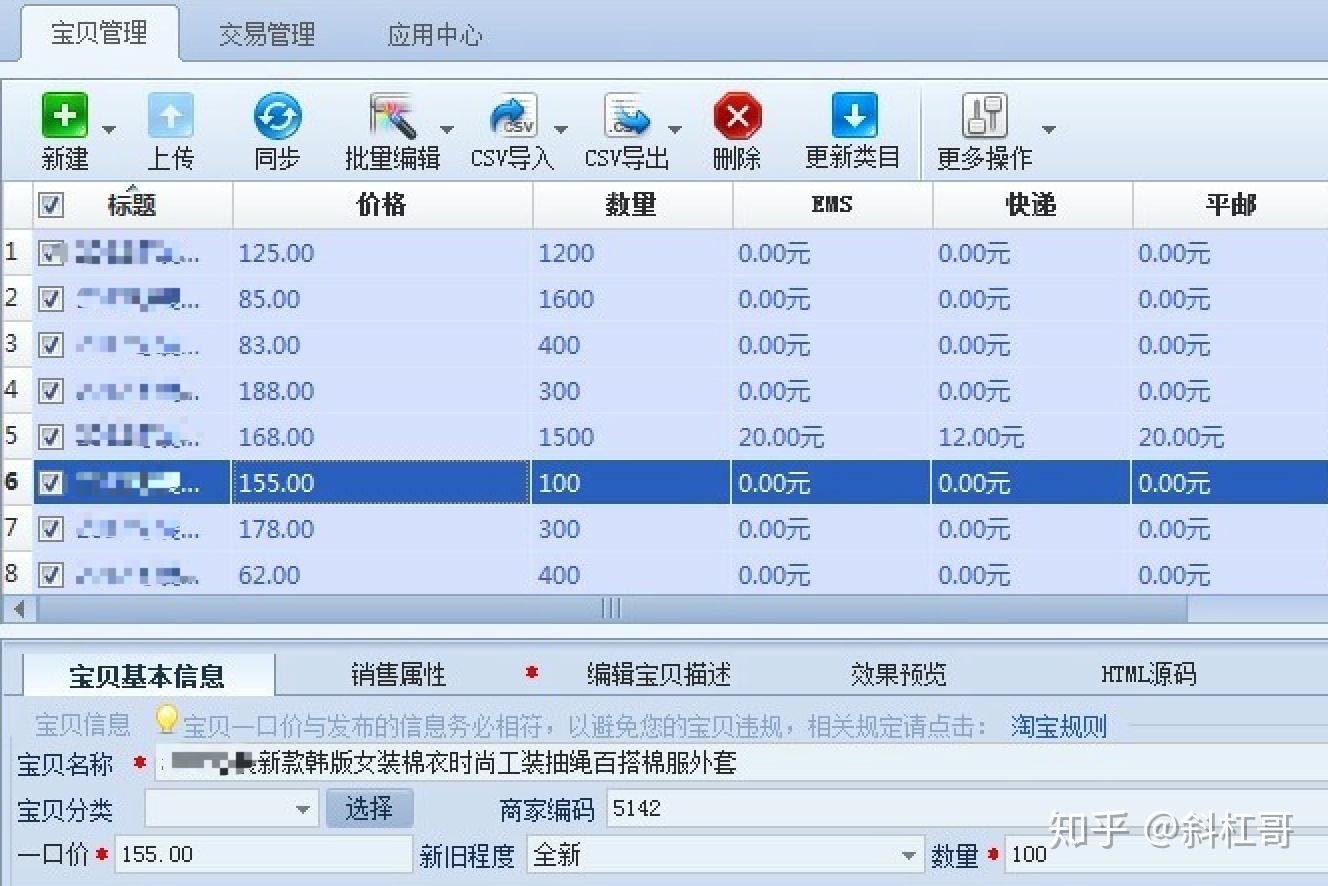The image size is (1328, 886).
Task: Toggle checkbox for row 8 priced 62.00
Action: (x=51, y=575)
